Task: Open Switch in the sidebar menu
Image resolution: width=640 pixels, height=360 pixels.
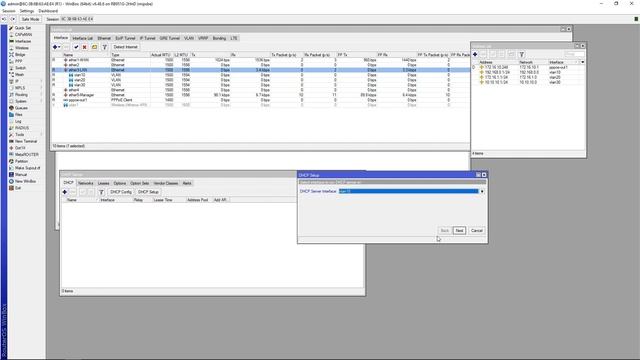Action: [20, 68]
